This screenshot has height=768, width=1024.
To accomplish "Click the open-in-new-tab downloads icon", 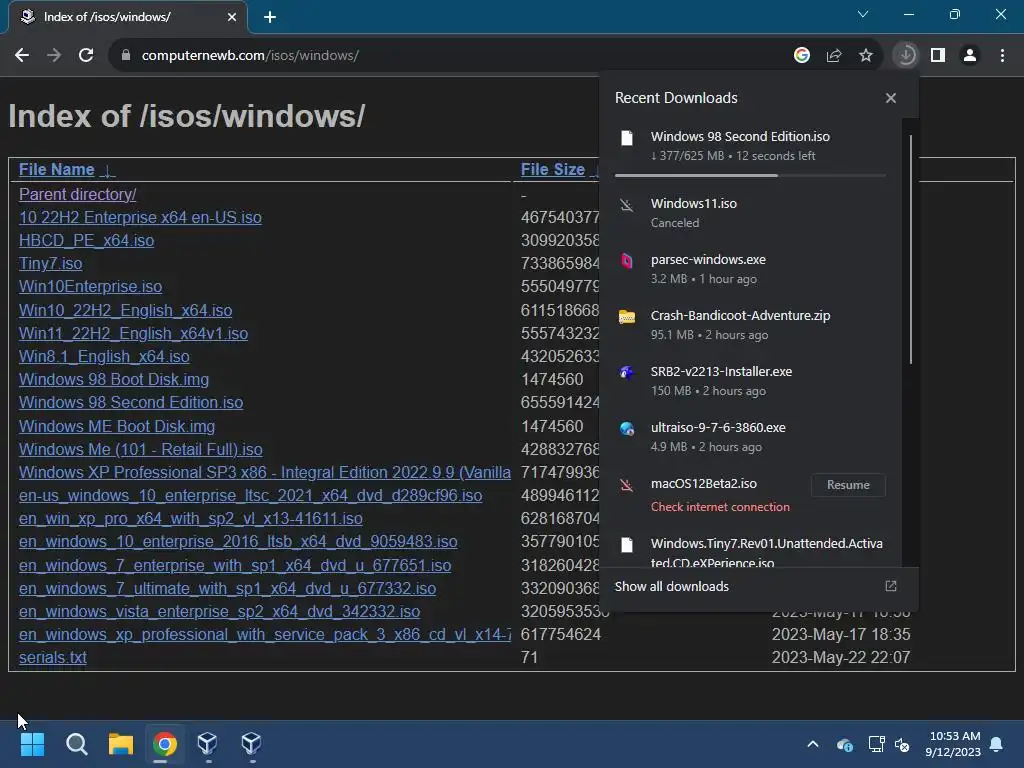I will pos(891,586).
